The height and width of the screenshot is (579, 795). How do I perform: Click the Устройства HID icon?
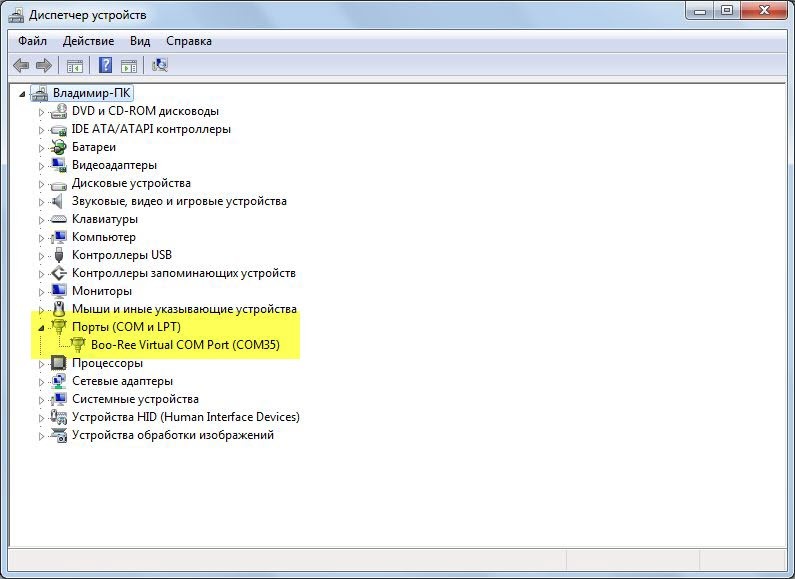[x=59, y=417]
